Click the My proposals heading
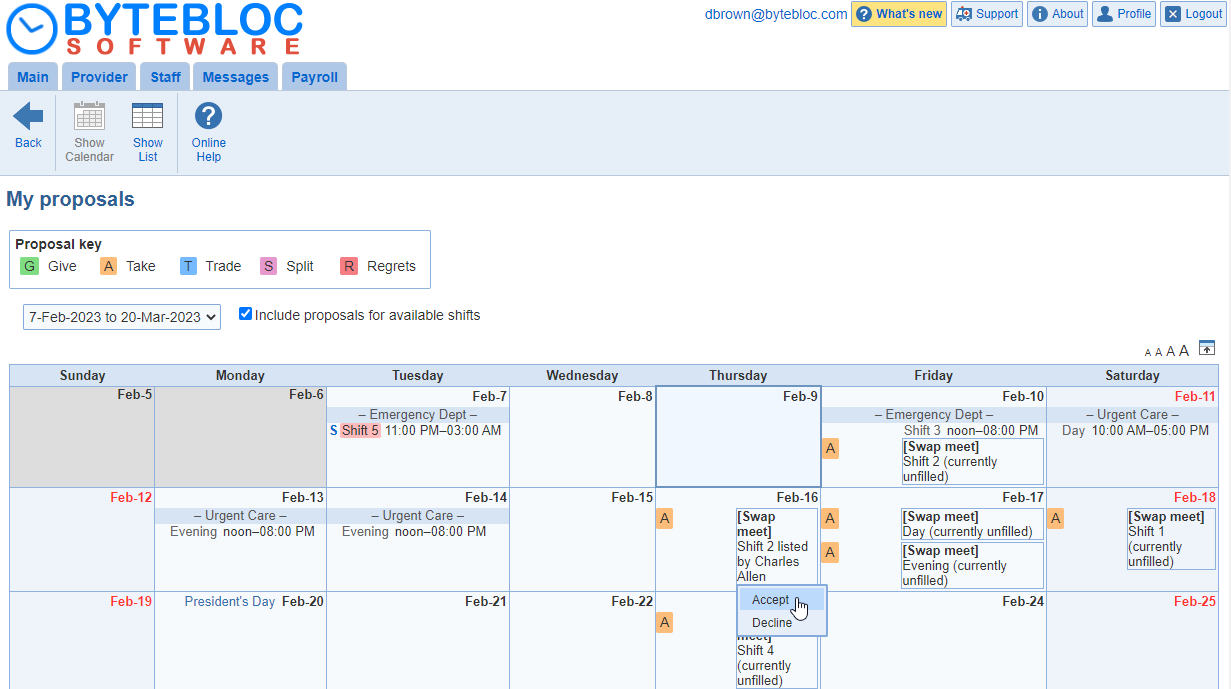The height and width of the screenshot is (689, 1231). point(70,199)
